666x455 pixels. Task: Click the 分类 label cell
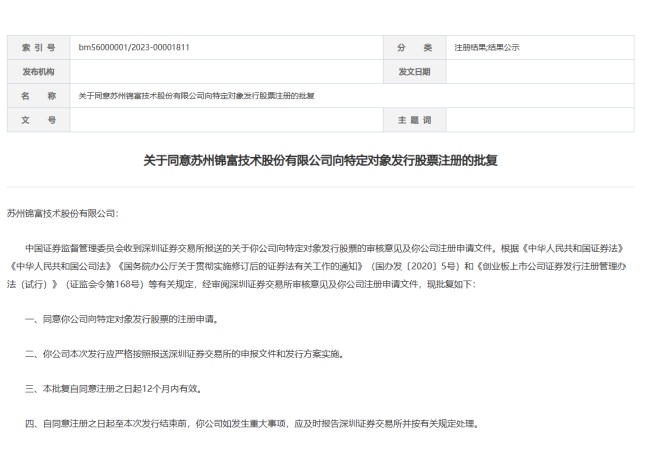[x=414, y=48]
